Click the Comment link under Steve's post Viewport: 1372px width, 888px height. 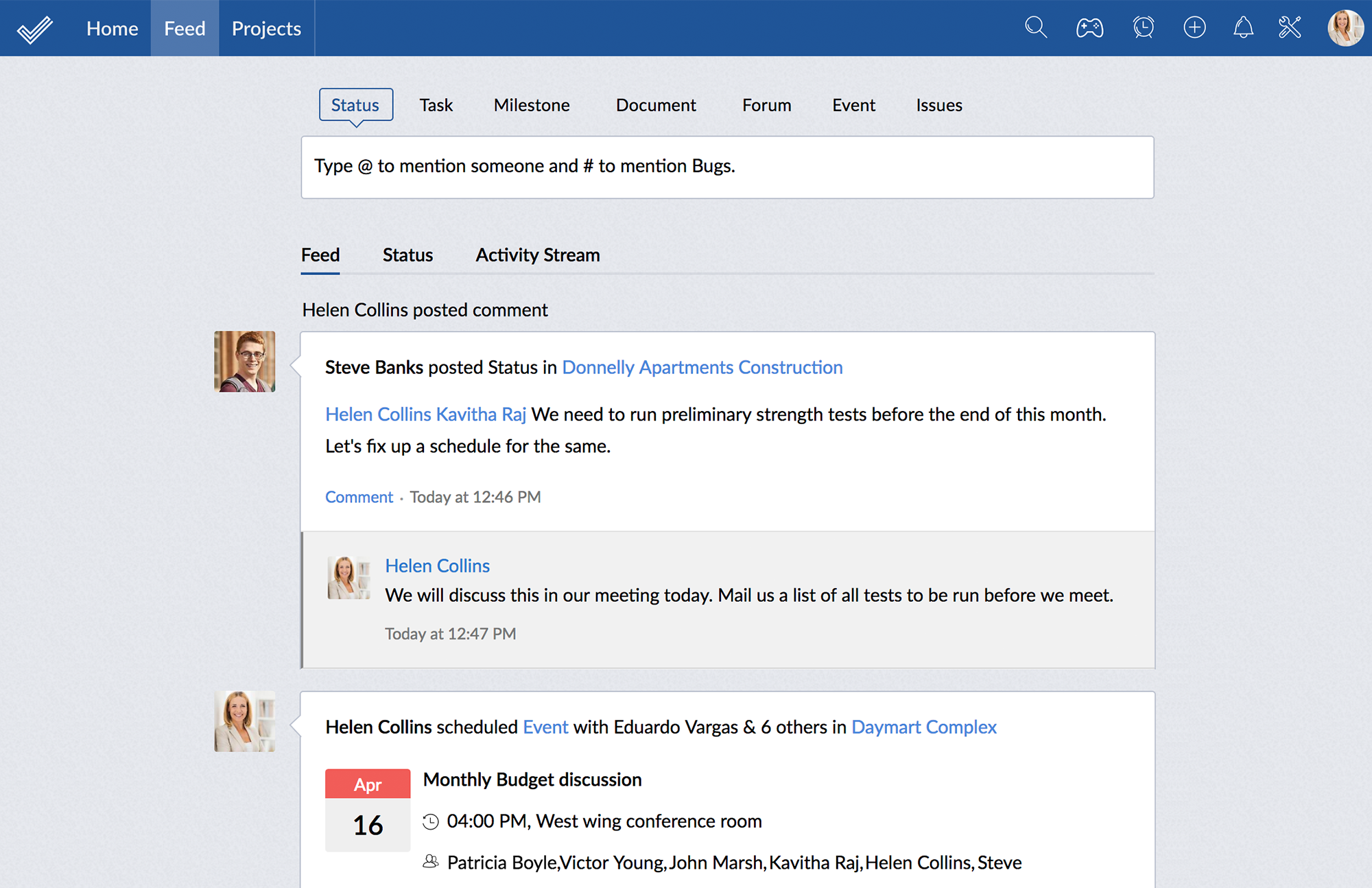(x=359, y=497)
